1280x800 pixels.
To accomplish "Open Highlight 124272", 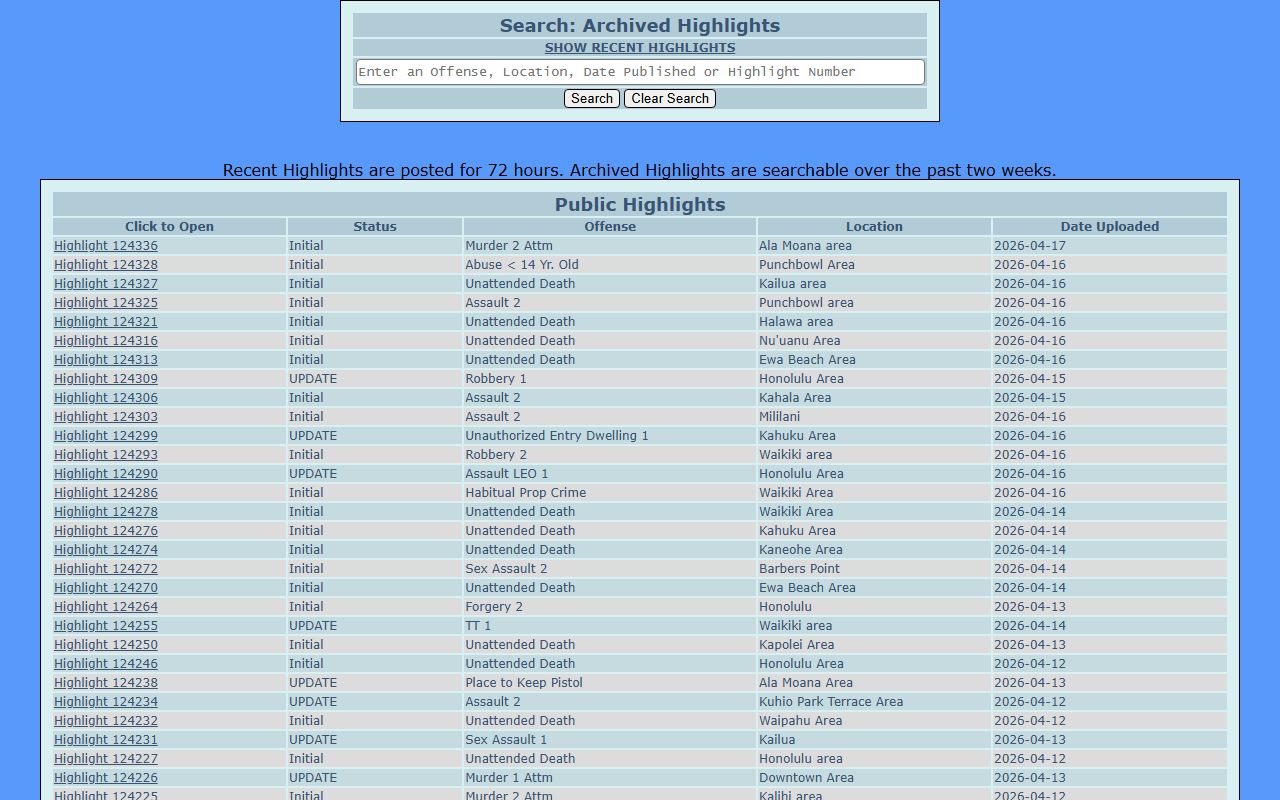I will tap(106, 569).
